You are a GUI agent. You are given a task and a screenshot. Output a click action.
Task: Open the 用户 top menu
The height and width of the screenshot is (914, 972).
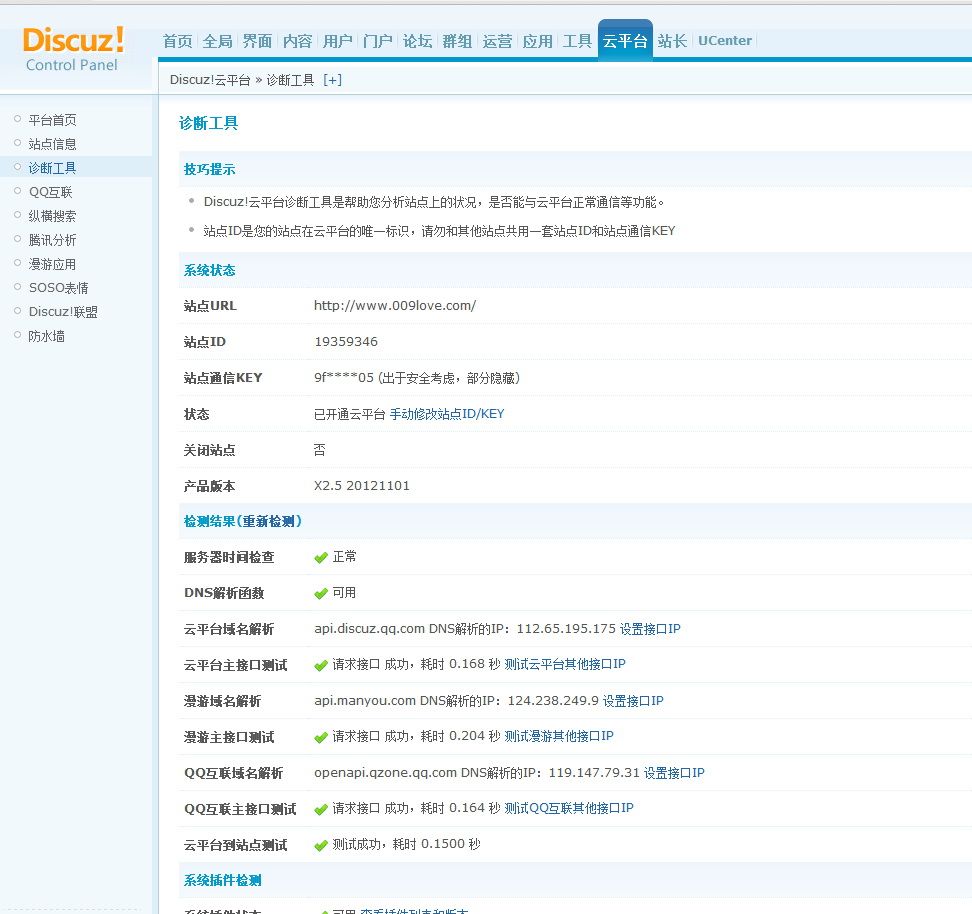[337, 42]
